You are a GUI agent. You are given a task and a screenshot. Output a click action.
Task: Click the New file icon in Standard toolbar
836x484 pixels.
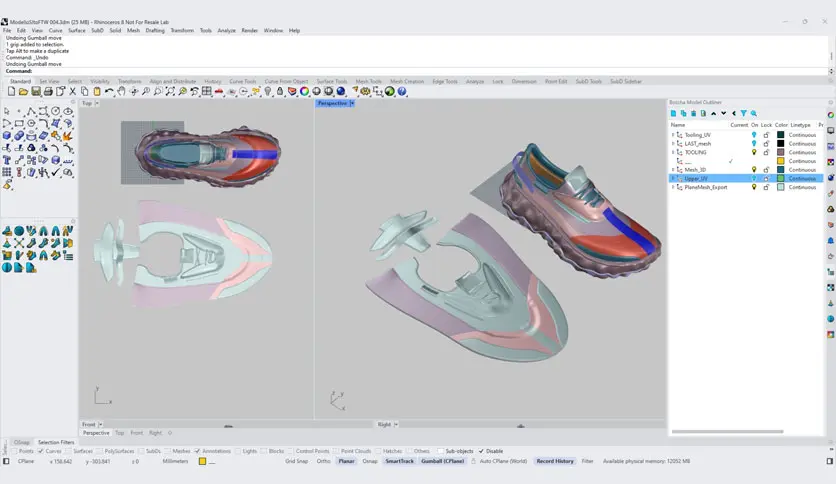pyautogui.click(x=11, y=91)
